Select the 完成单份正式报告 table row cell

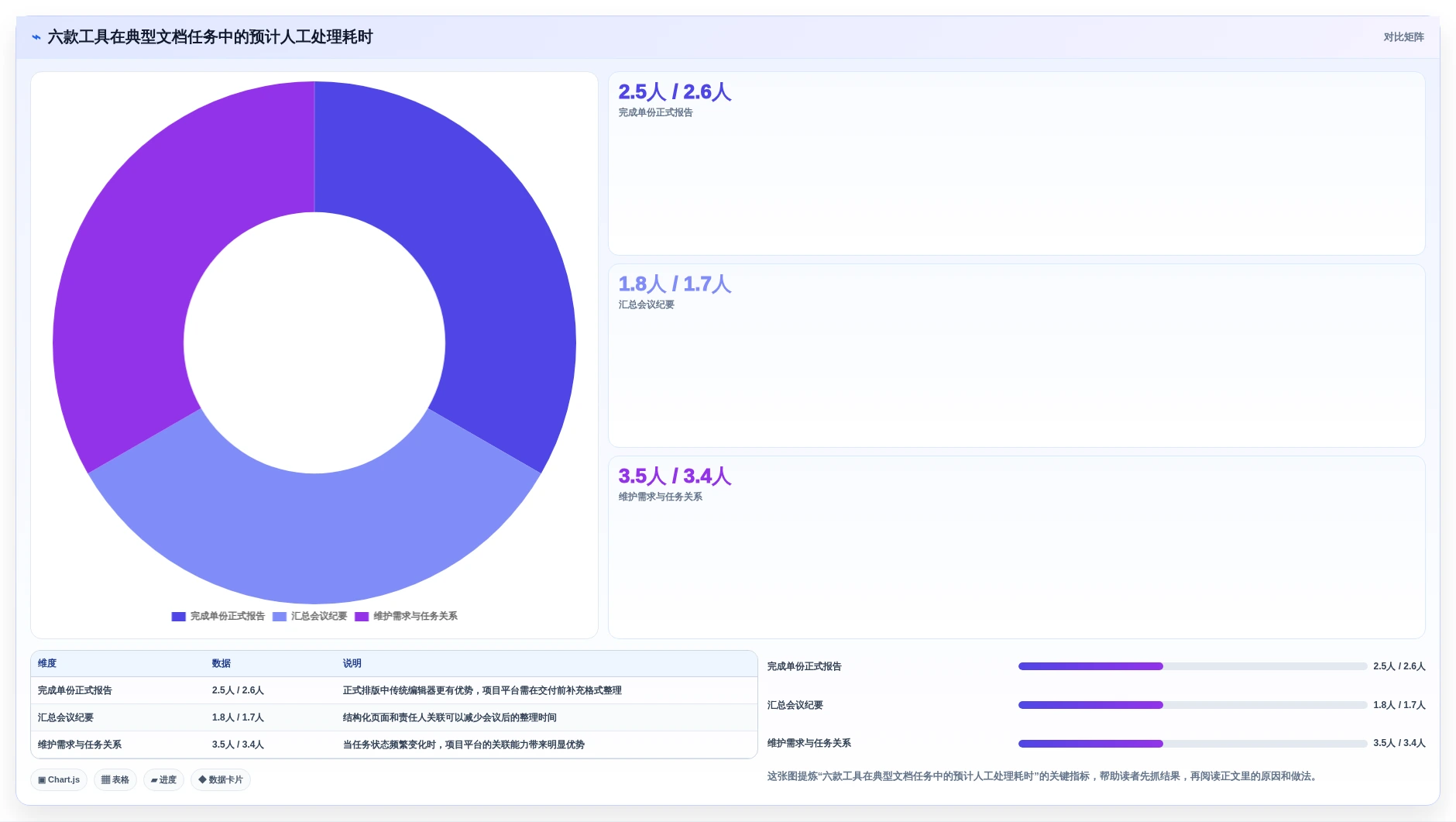click(x=75, y=690)
